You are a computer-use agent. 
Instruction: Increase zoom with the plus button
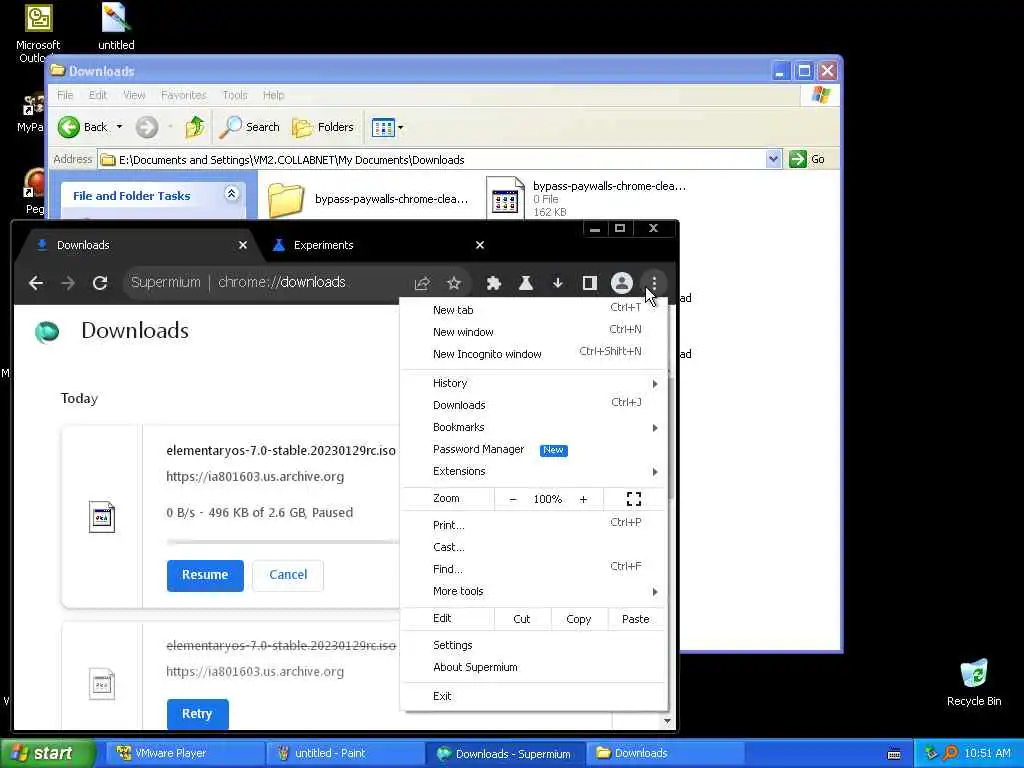tap(583, 499)
